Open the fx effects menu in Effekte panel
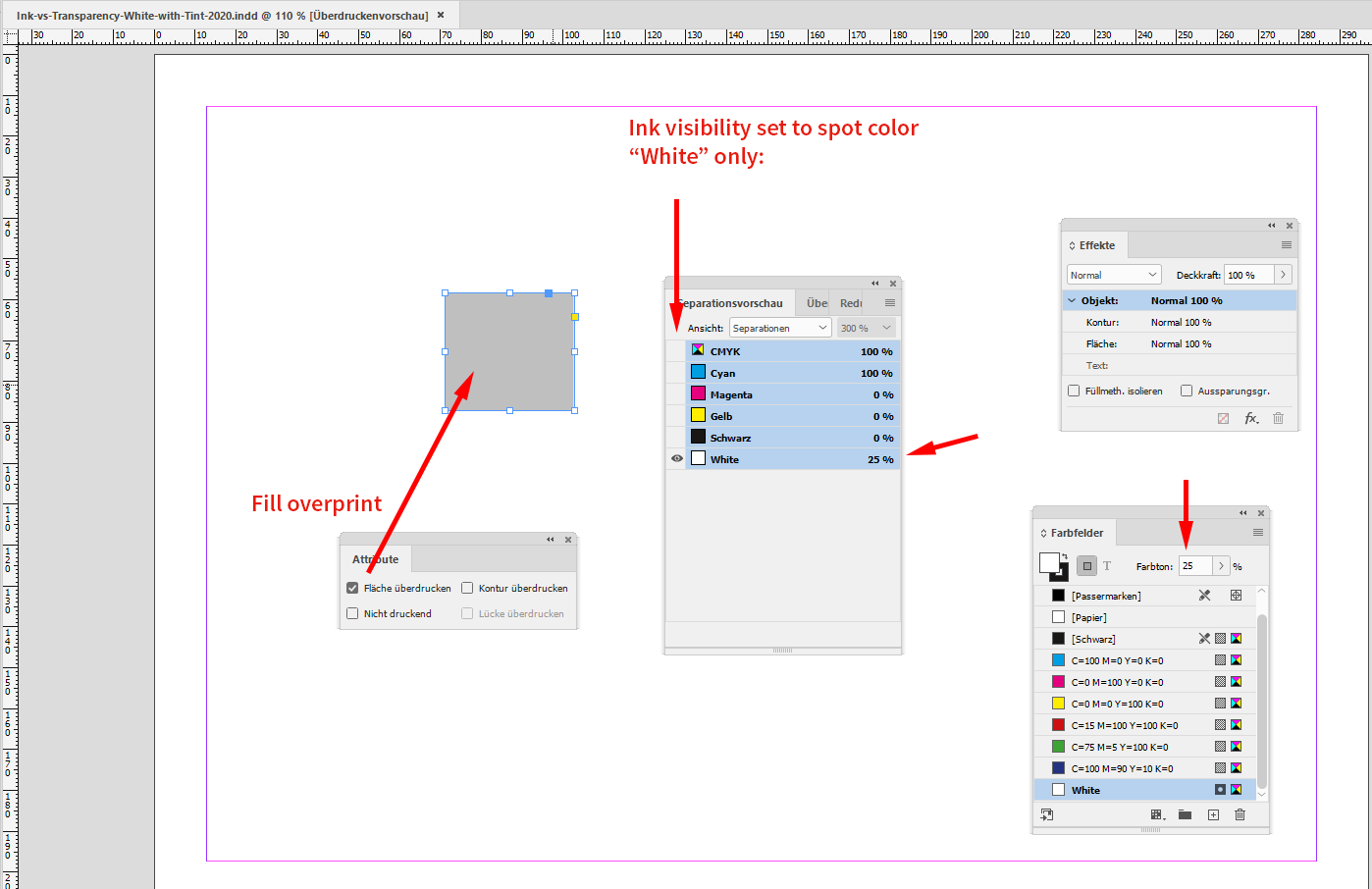 pos(1251,418)
